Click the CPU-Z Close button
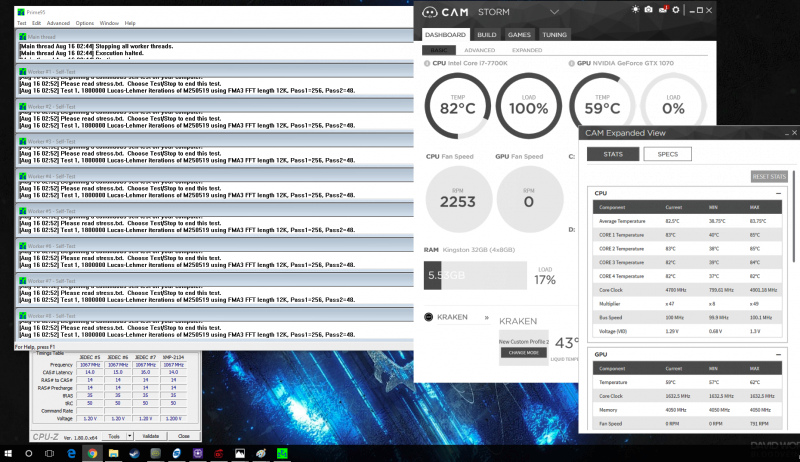This screenshot has height=462, width=800. 184,437
